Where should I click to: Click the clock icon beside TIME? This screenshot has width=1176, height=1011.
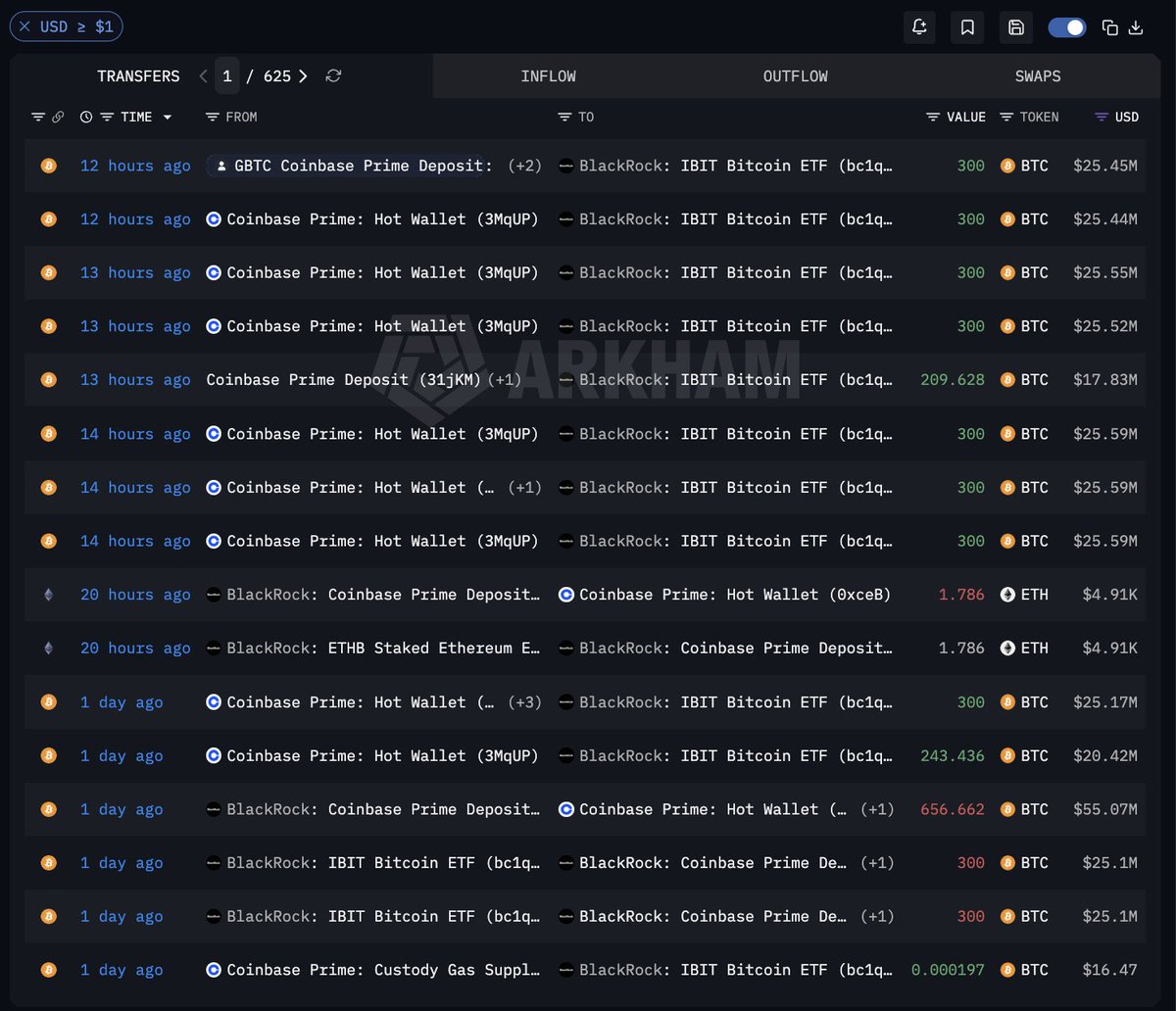(x=86, y=118)
